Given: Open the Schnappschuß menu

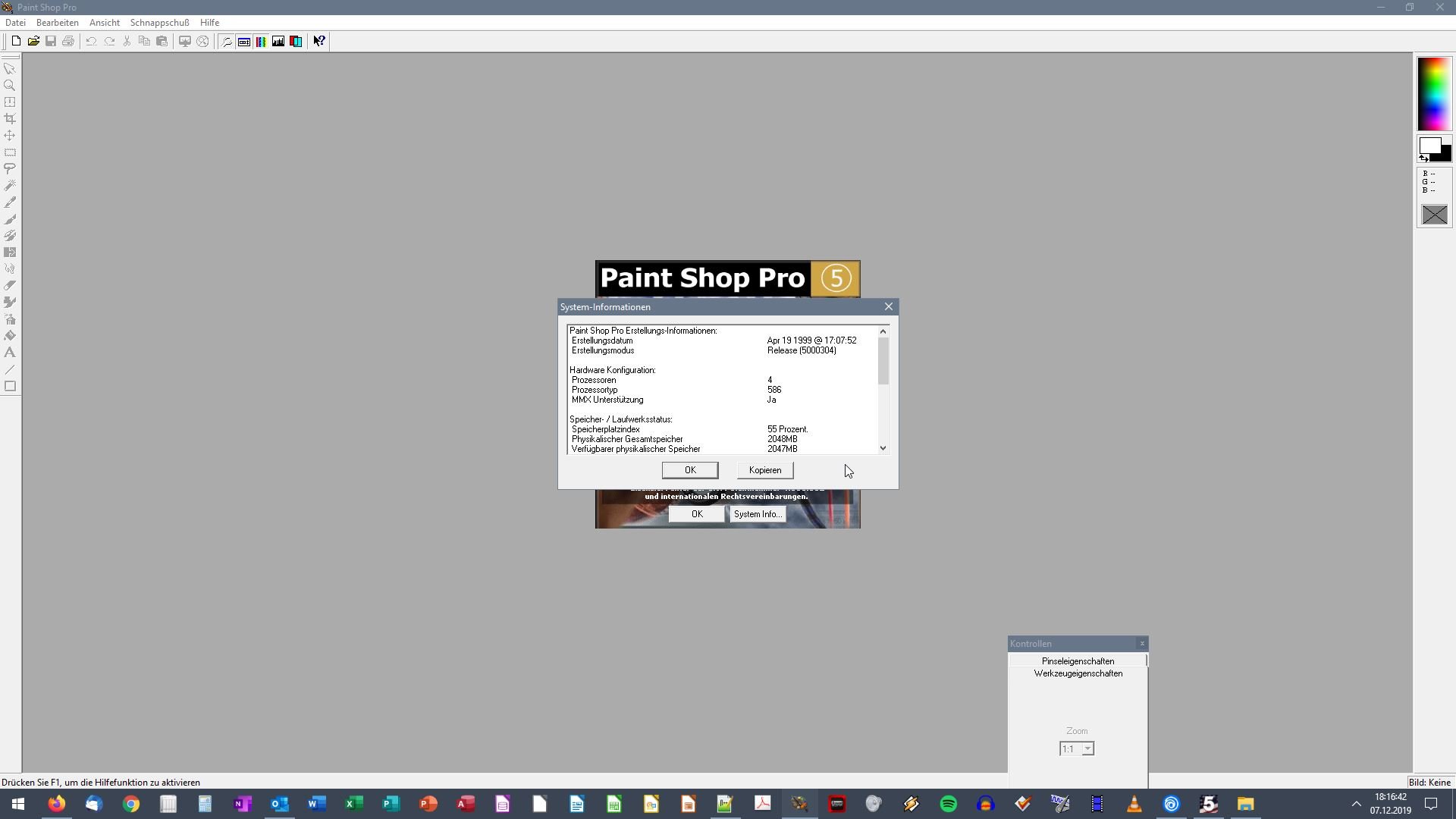Looking at the screenshot, I should [159, 23].
